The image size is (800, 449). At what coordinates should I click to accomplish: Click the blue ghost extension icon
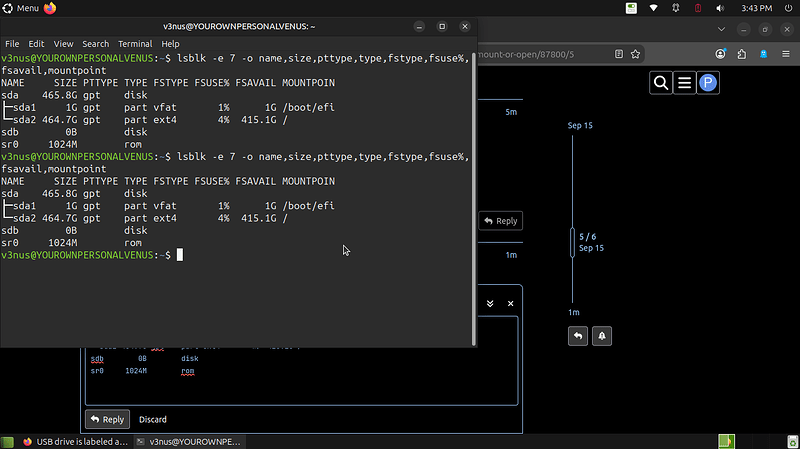click(x=764, y=54)
